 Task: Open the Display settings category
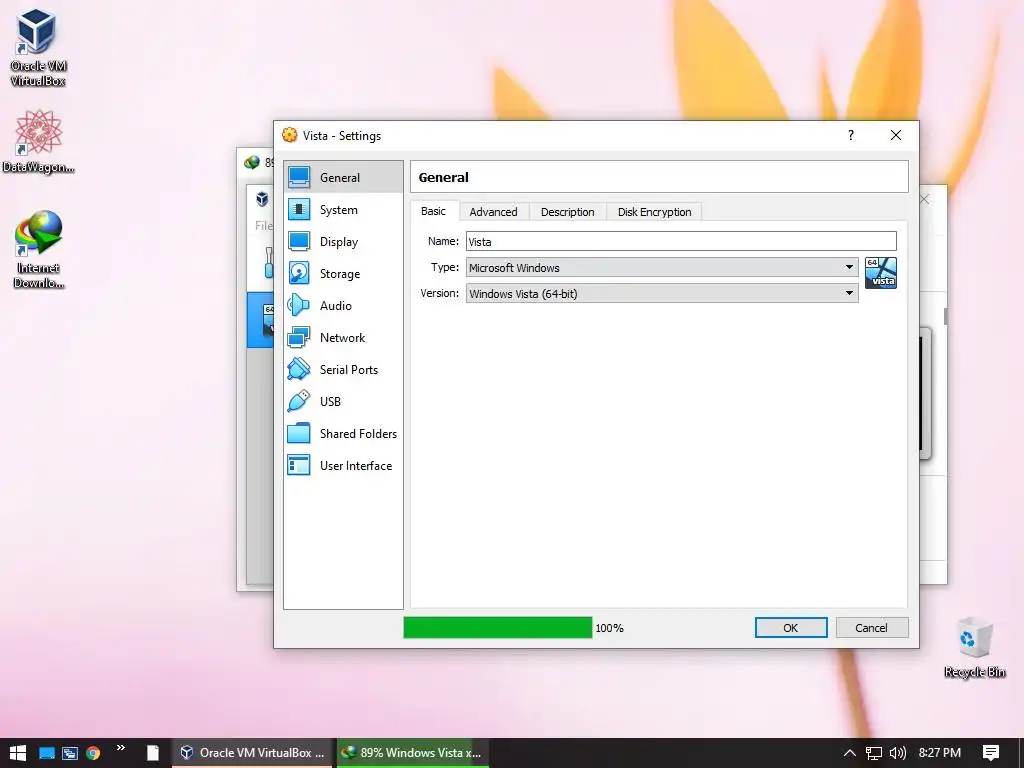tap(344, 242)
